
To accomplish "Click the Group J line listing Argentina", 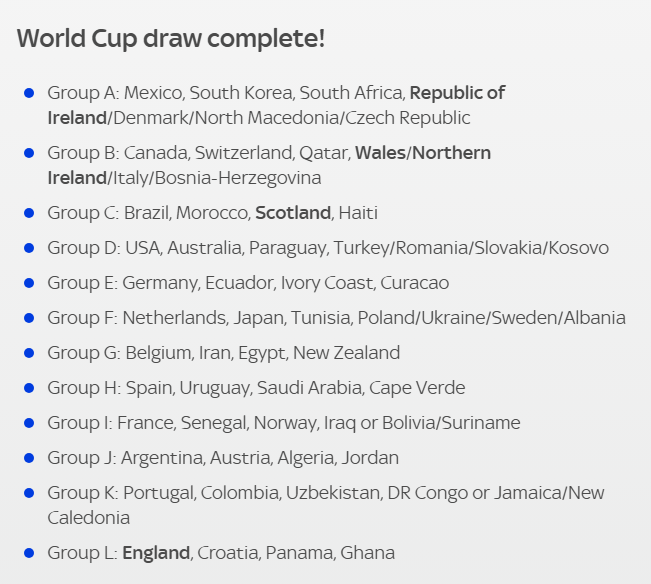I will 223,458.
